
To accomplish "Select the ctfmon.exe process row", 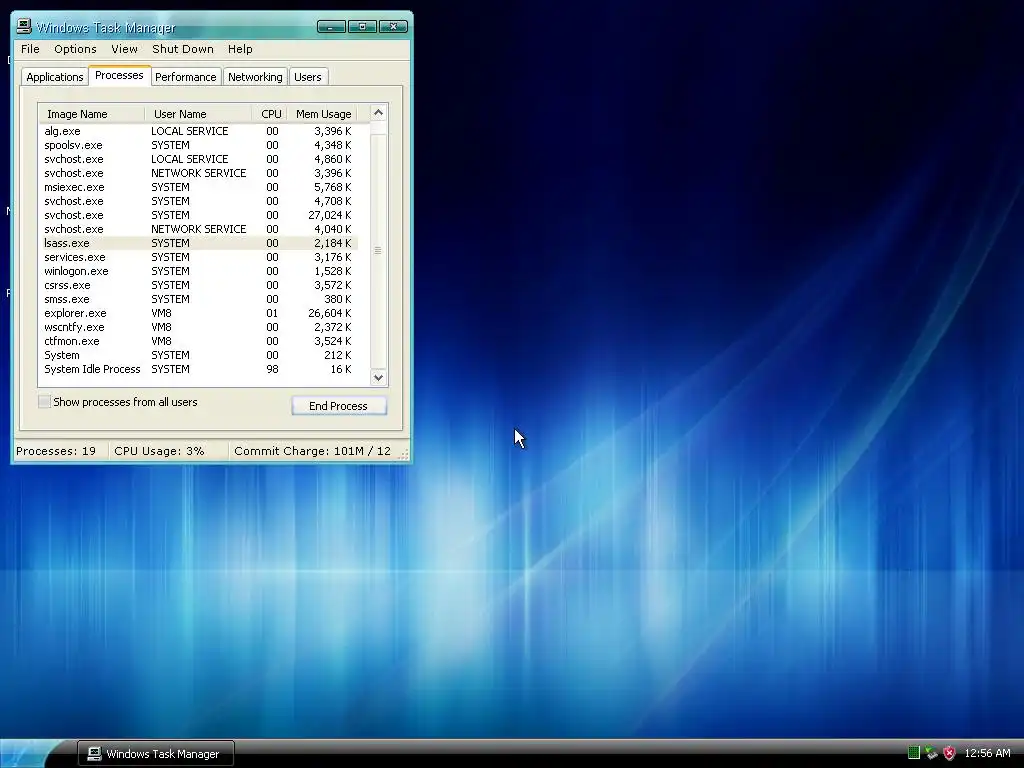I will [x=199, y=342].
